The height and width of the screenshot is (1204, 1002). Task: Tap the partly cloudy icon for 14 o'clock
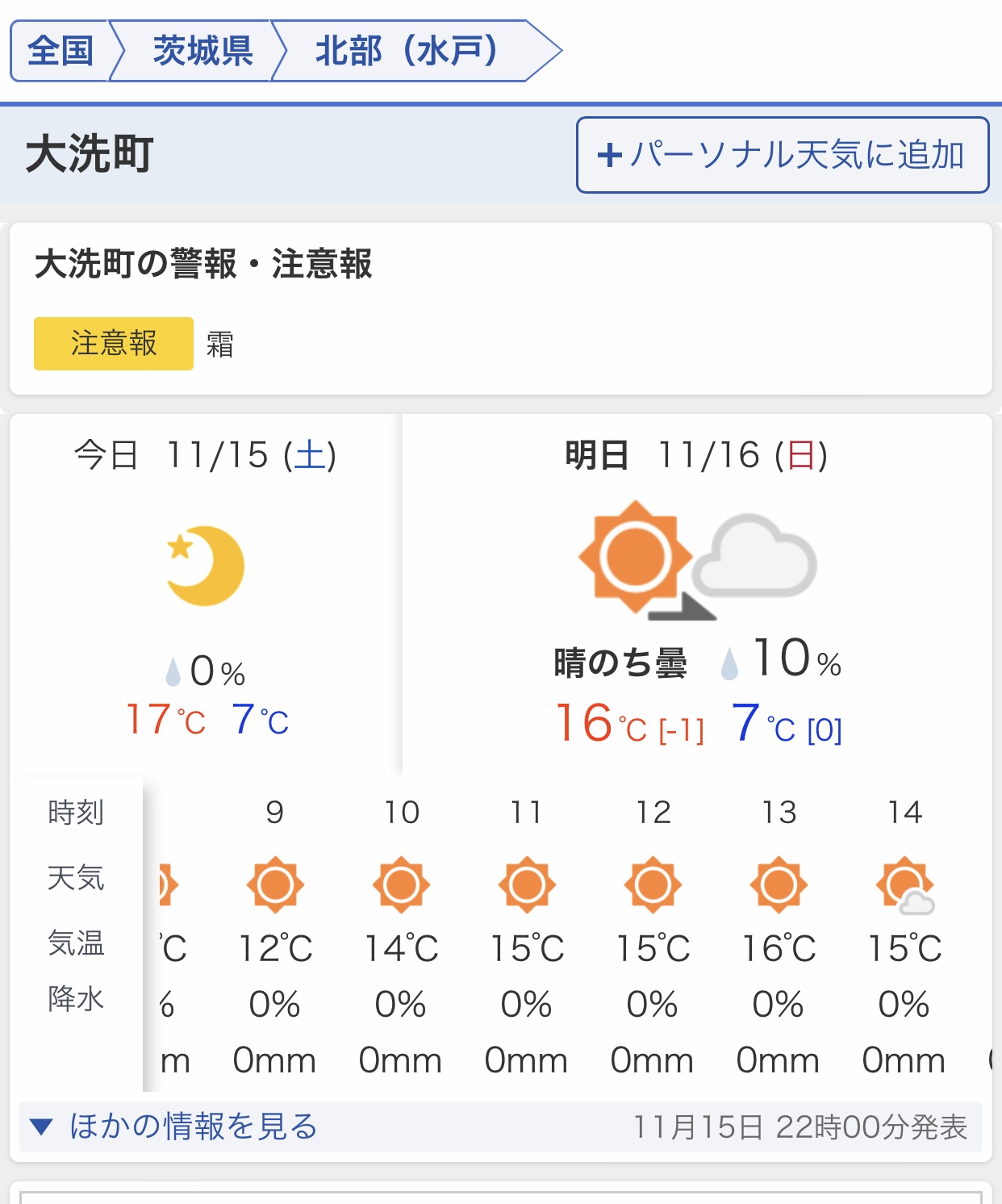tap(905, 885)
